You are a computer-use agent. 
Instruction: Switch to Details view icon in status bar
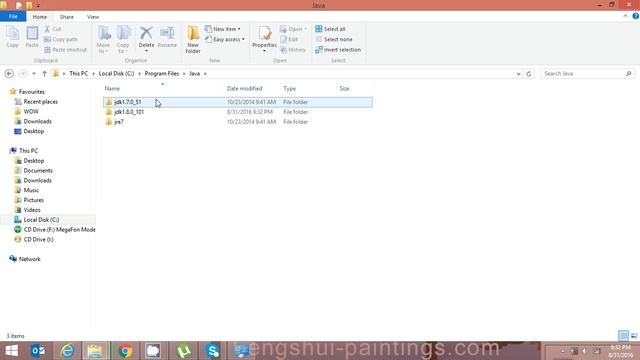point(623,336)
